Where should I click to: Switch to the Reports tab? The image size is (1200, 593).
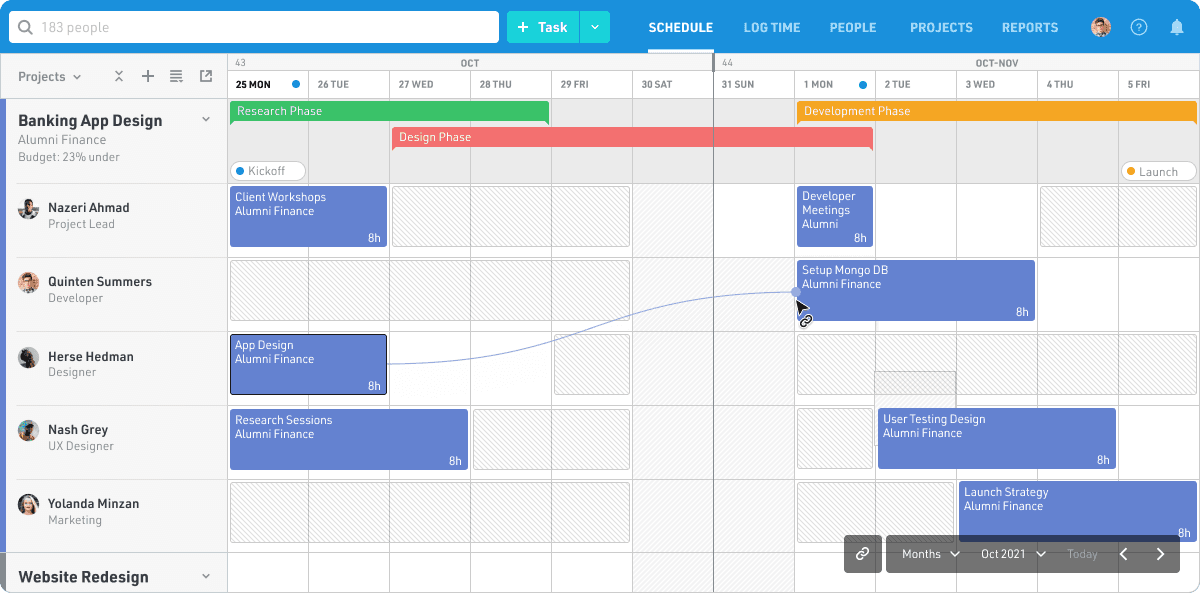[x=1030, y=28]
